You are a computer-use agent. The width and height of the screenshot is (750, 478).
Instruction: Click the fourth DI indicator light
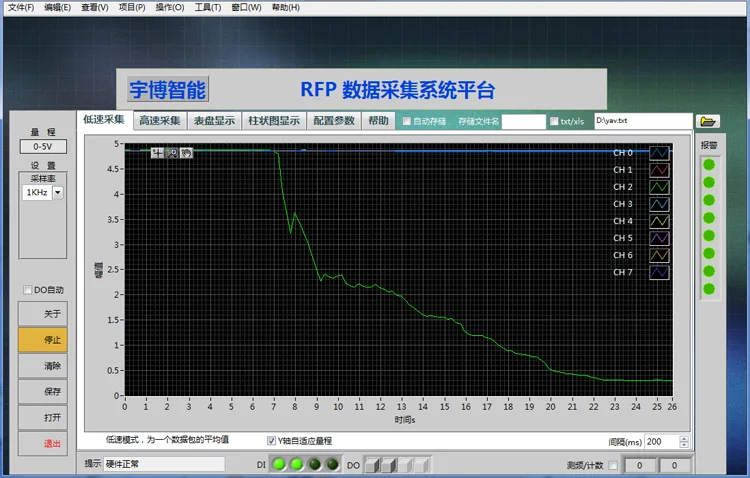(332, 464)
